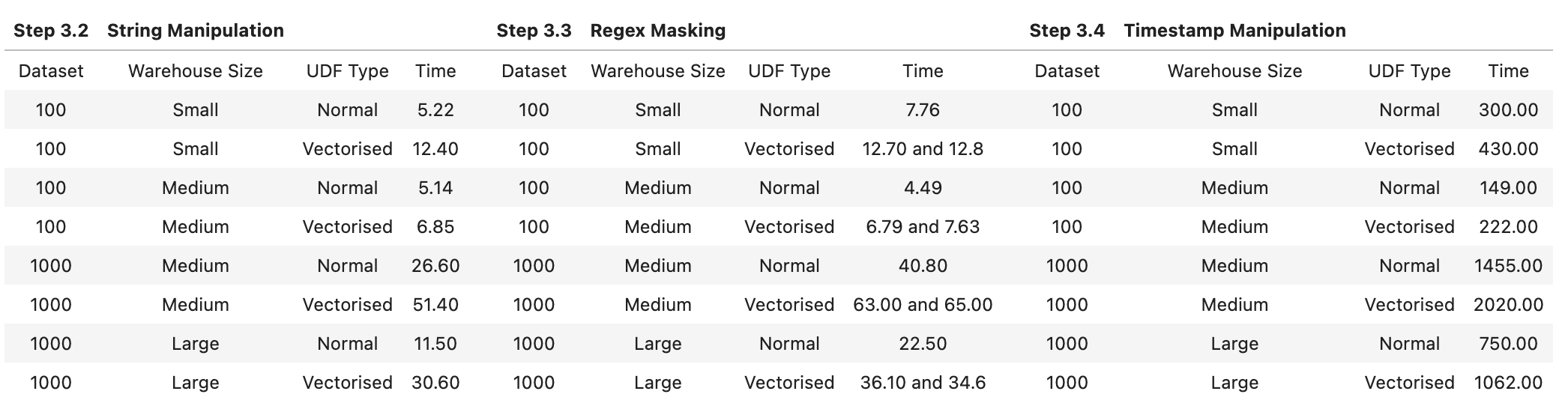Screen dimensions: 1568x418
Task: Click the "Step 3.3" label
Action: [x=534, y=31]
